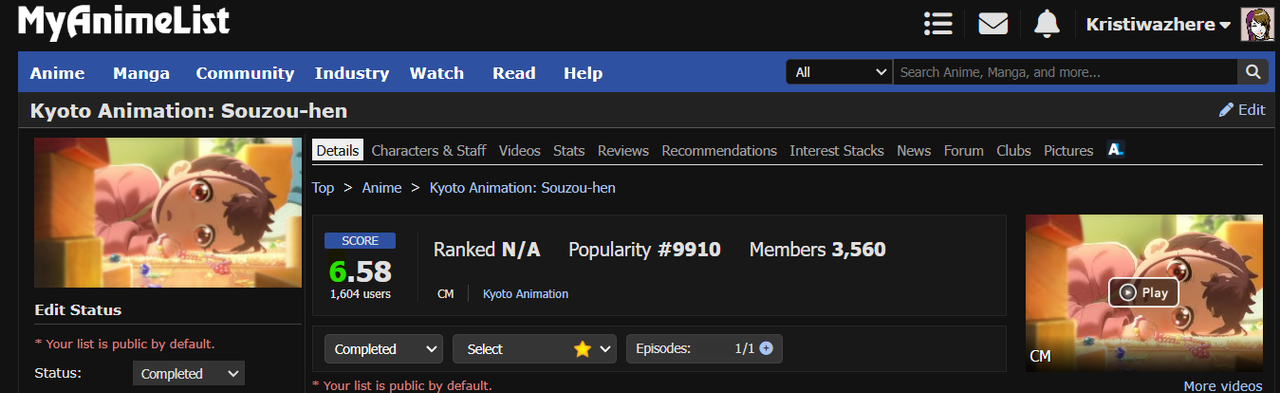Go to Top breadcrumb link
Image resolution: width=1280 pixels, height=393 pixels.
pos(323,187)
